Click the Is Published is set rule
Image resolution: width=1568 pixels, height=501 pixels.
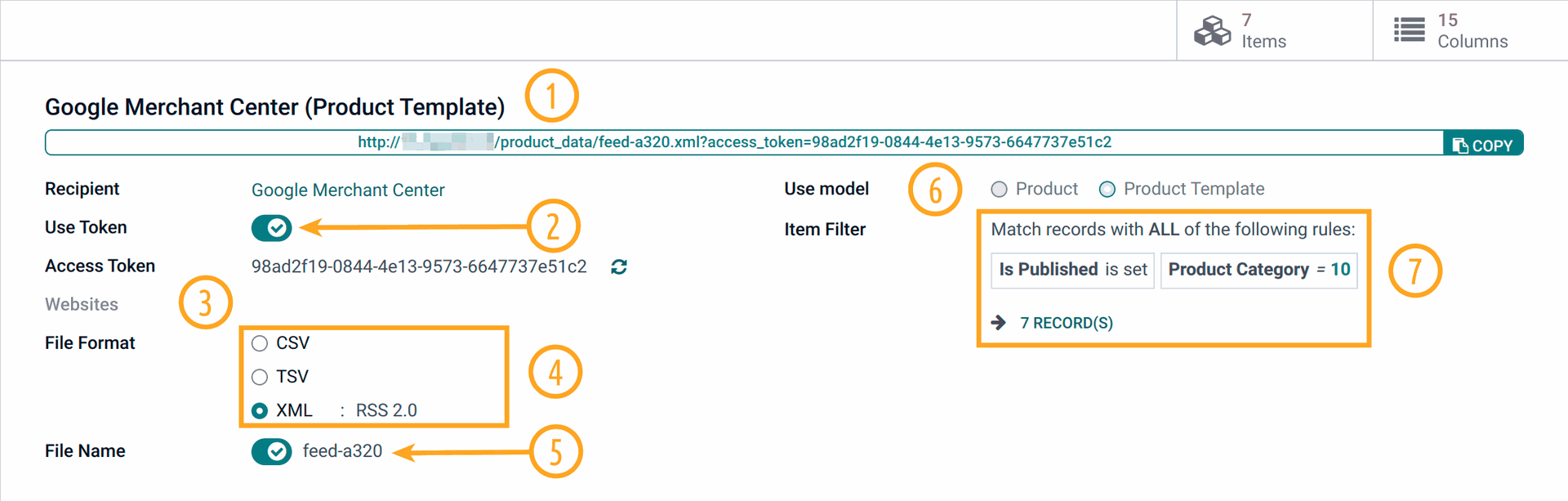coord(1072,270)
